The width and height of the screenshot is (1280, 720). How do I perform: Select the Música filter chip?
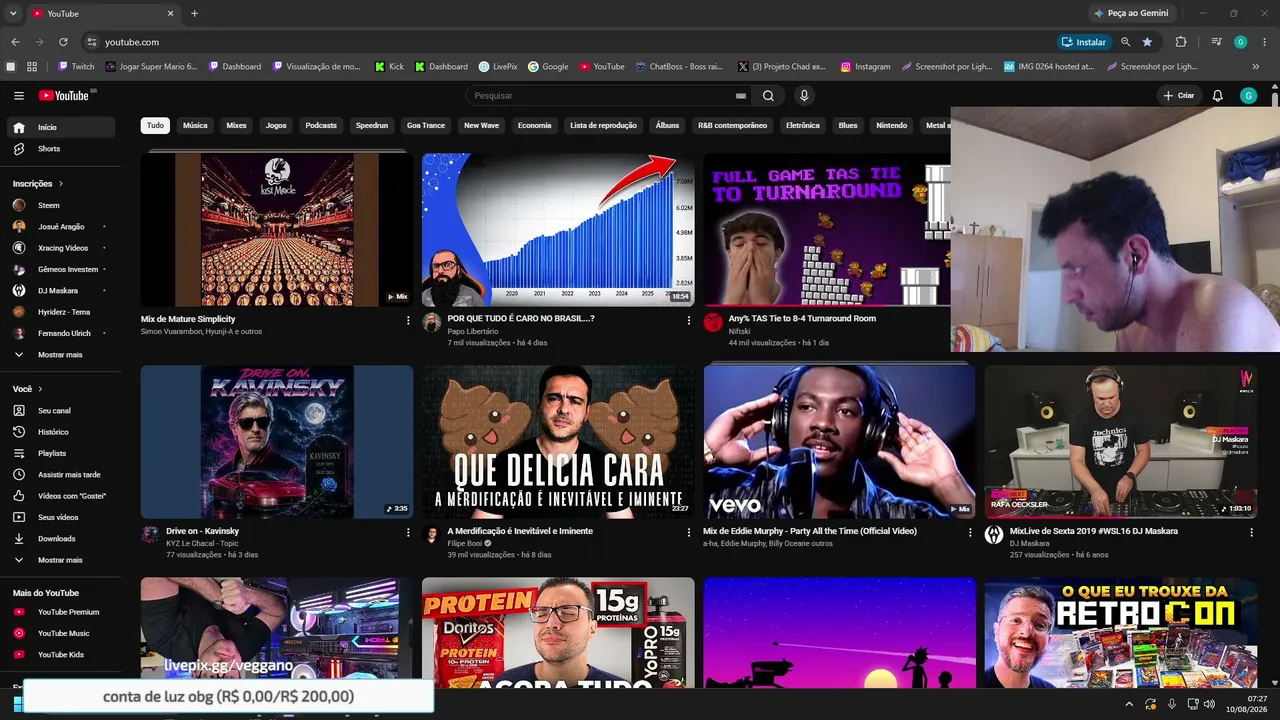click(x=195, y=126)
